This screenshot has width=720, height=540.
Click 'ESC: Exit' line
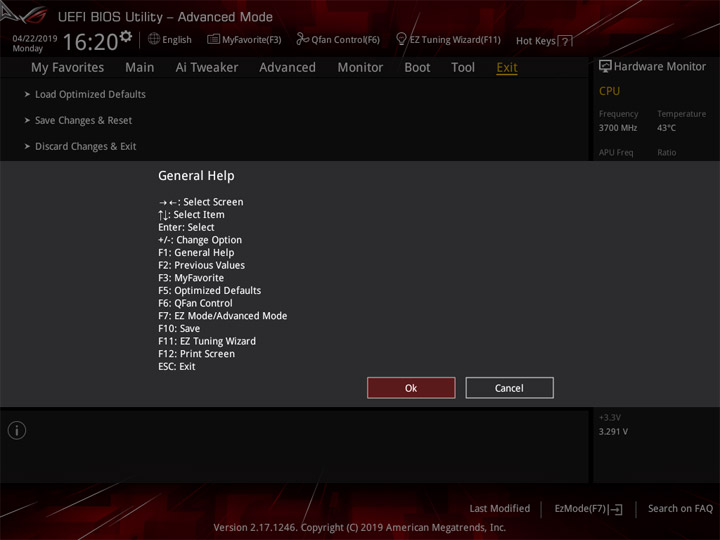pos(177,367)
